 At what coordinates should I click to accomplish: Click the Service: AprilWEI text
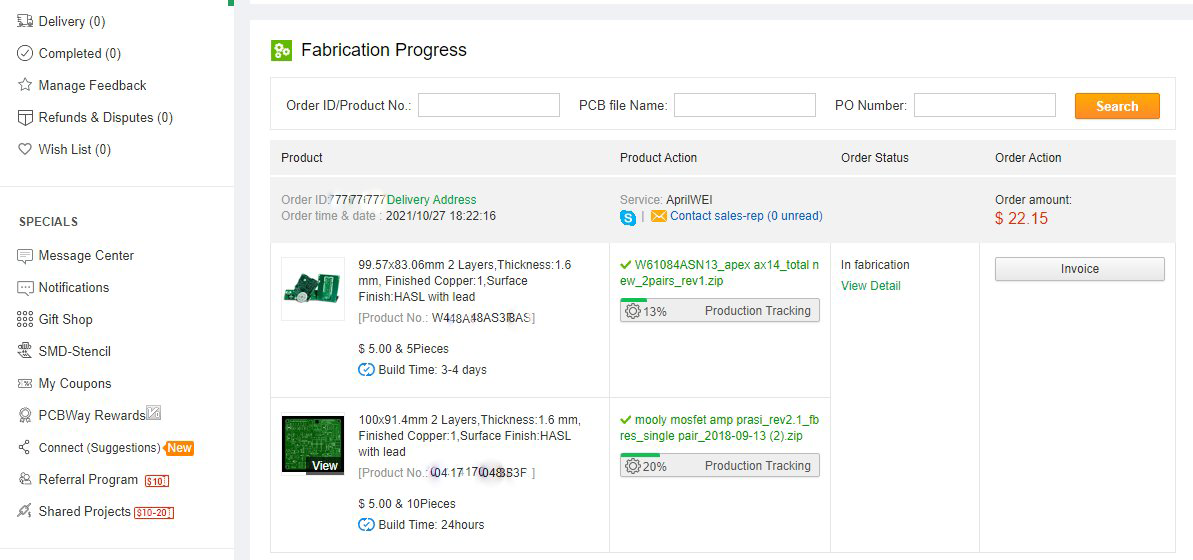pos(666,200)
